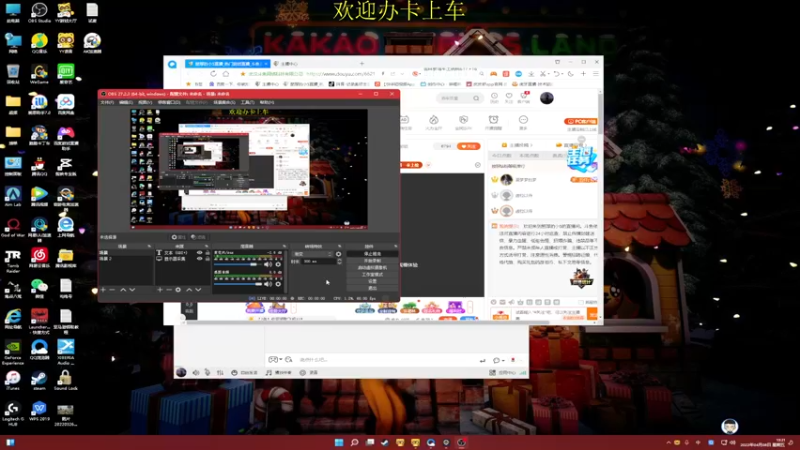Image resolution: width=800 pixels, height=450 pixels.
Task: Click the 桌面音频 volume slider
Action: click(238, 284)
